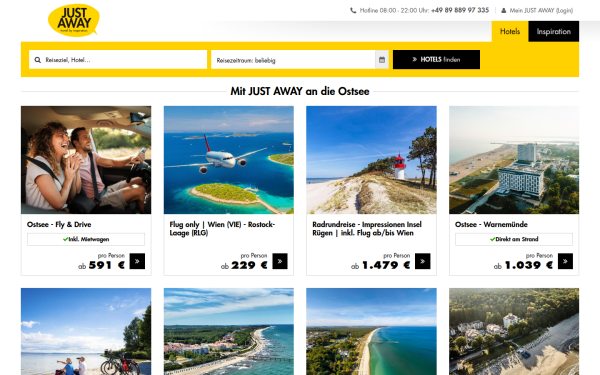Click arrow button for 1.479 € offer
The image size is (600, 375).
(422, 261)
